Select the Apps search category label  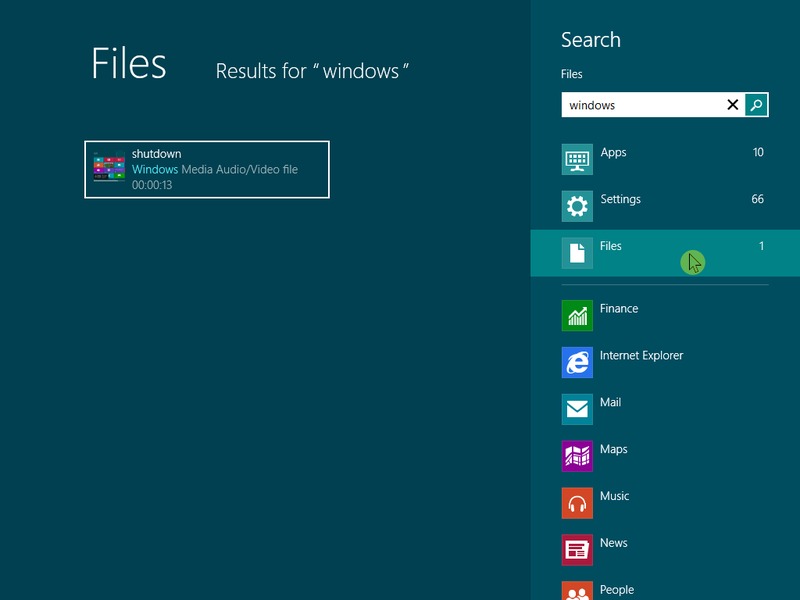coord(613,152)
